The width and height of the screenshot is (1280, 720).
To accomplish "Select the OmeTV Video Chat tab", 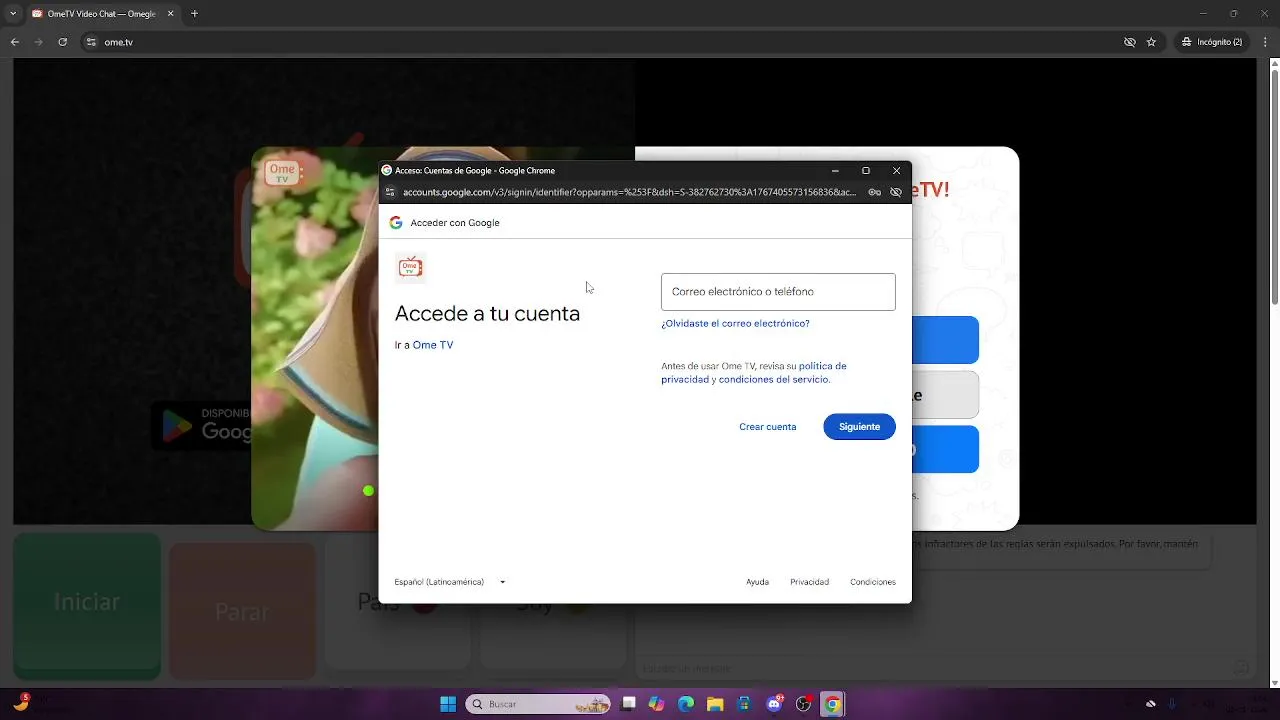I will [x=104, y=14].
